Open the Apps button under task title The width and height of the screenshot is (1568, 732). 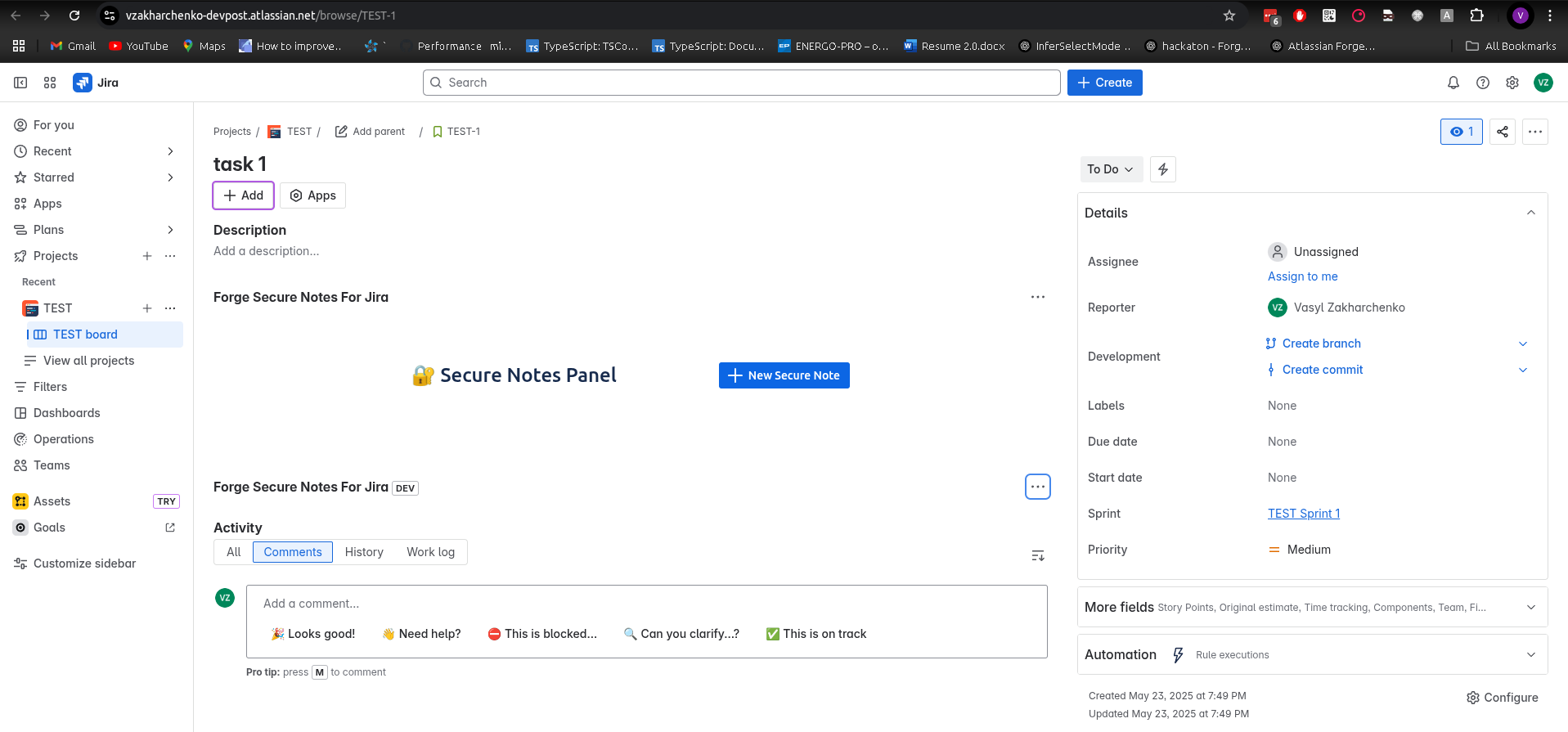(313, 195)
